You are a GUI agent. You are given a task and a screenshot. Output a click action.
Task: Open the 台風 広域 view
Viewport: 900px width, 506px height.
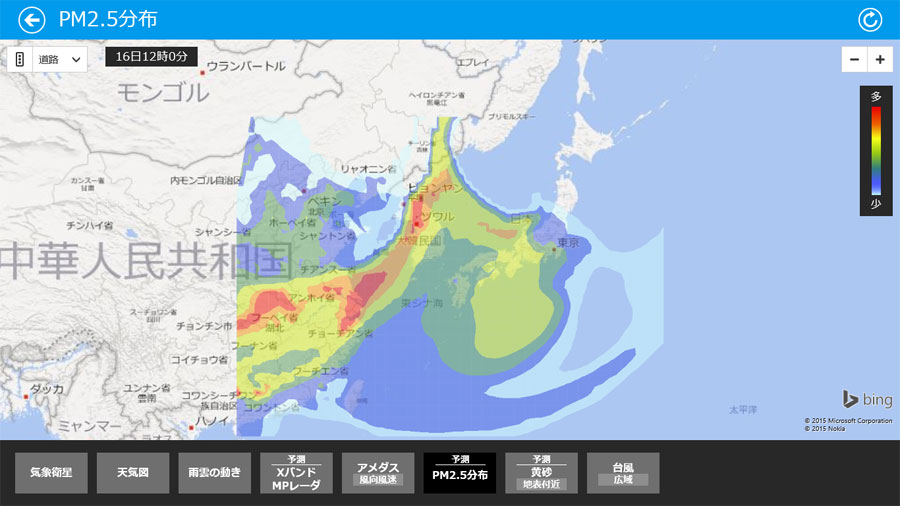coord(623,473)
